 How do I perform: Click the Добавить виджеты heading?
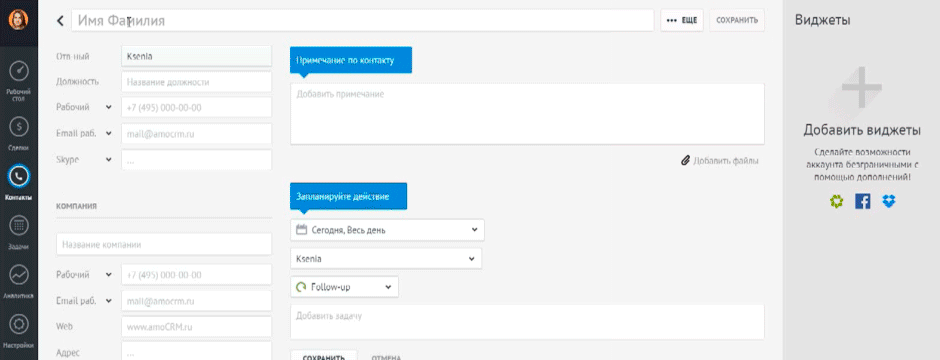[x=862, y=131]
